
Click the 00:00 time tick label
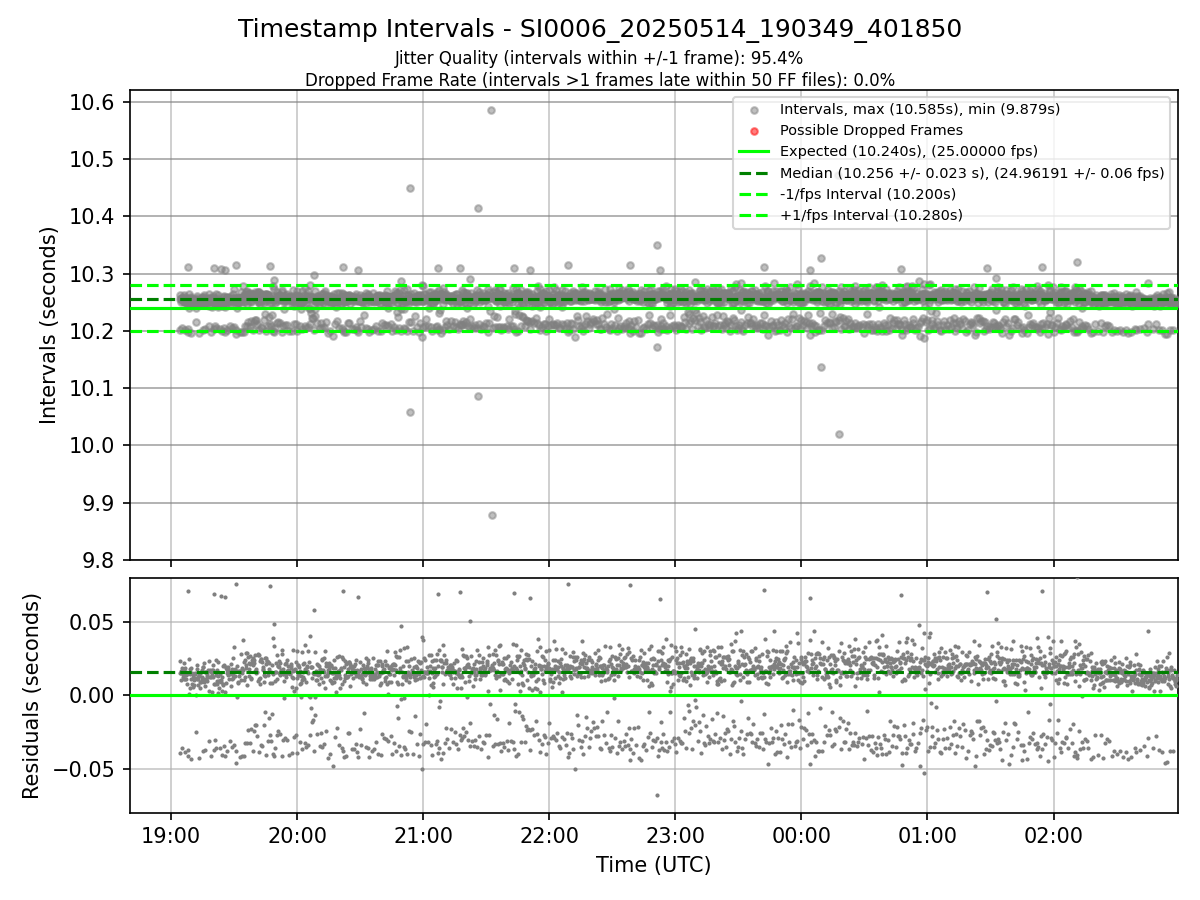click(801, 835)
